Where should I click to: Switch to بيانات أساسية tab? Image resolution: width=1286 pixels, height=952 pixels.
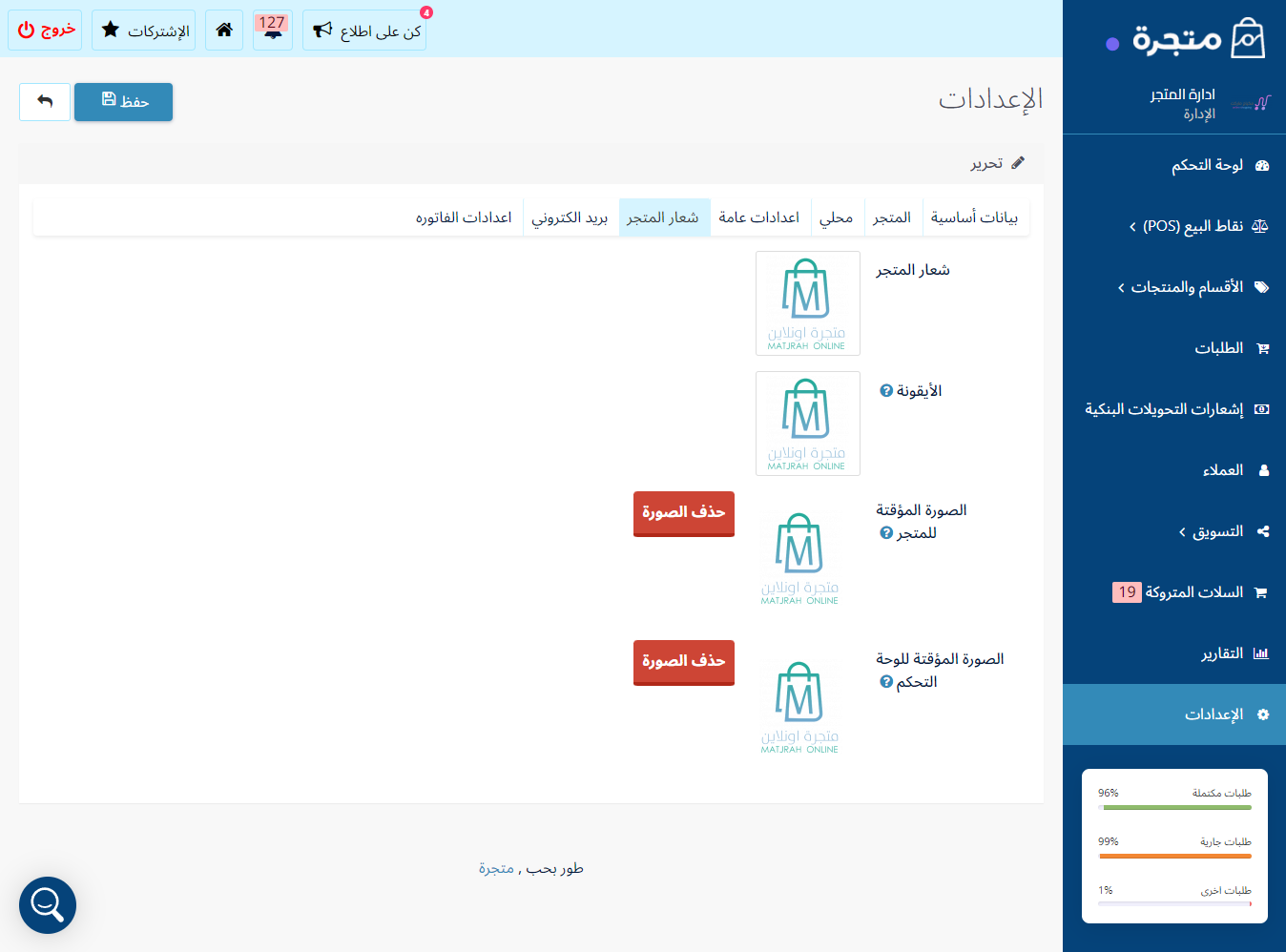974,217
